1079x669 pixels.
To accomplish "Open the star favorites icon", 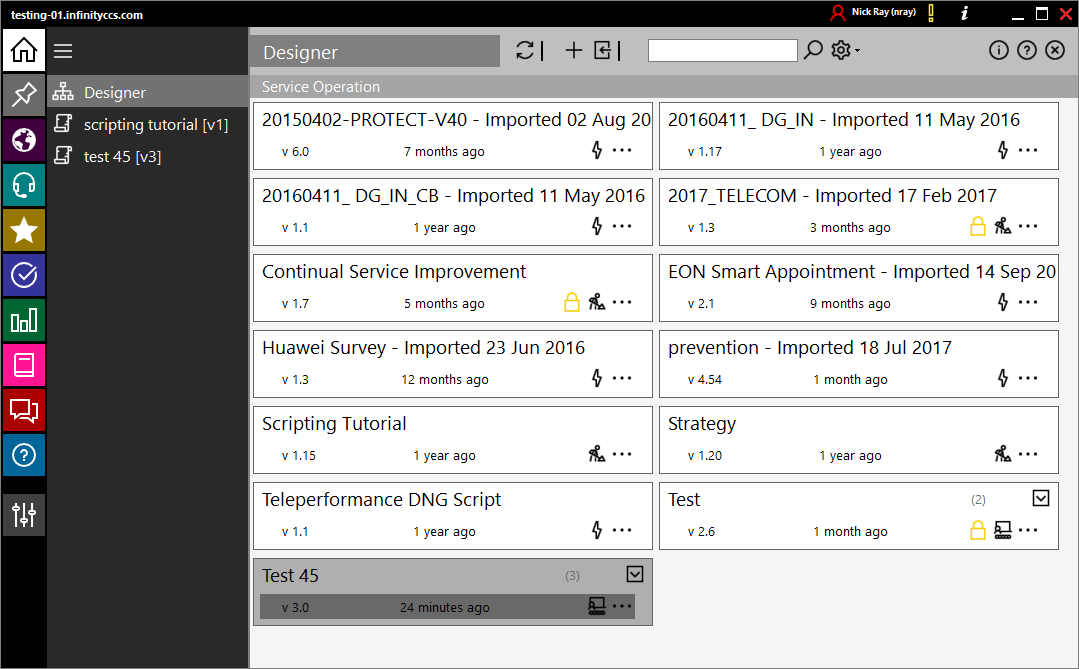I will click(23, 230).
